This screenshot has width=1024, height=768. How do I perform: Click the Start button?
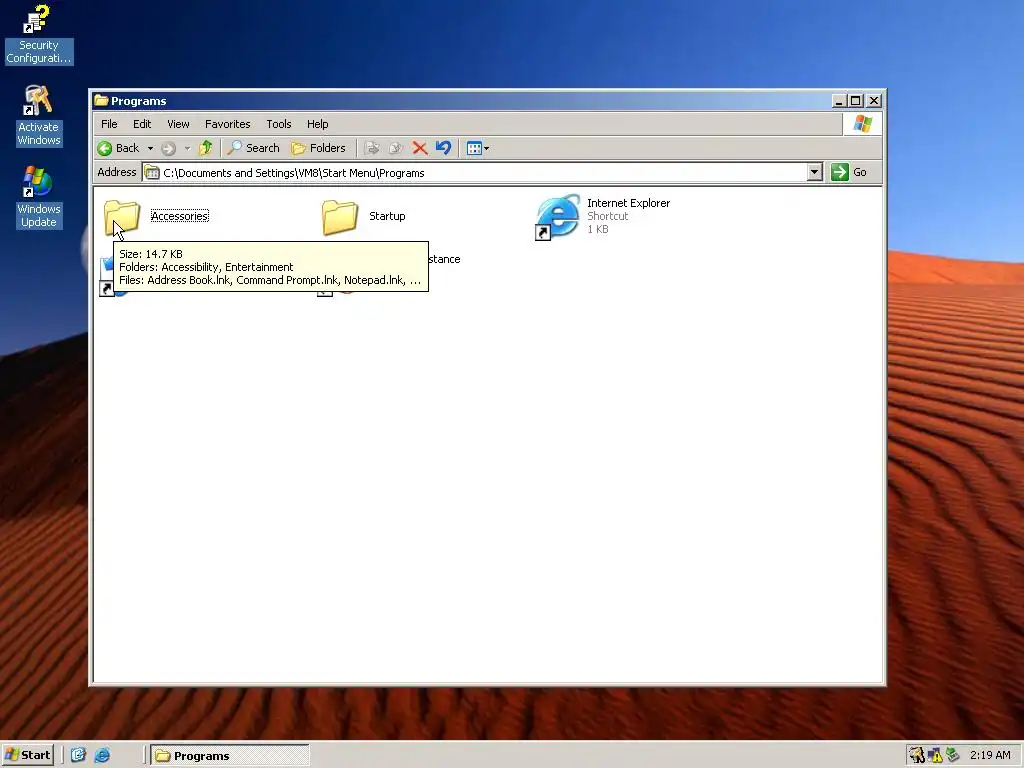coord(27,755)
